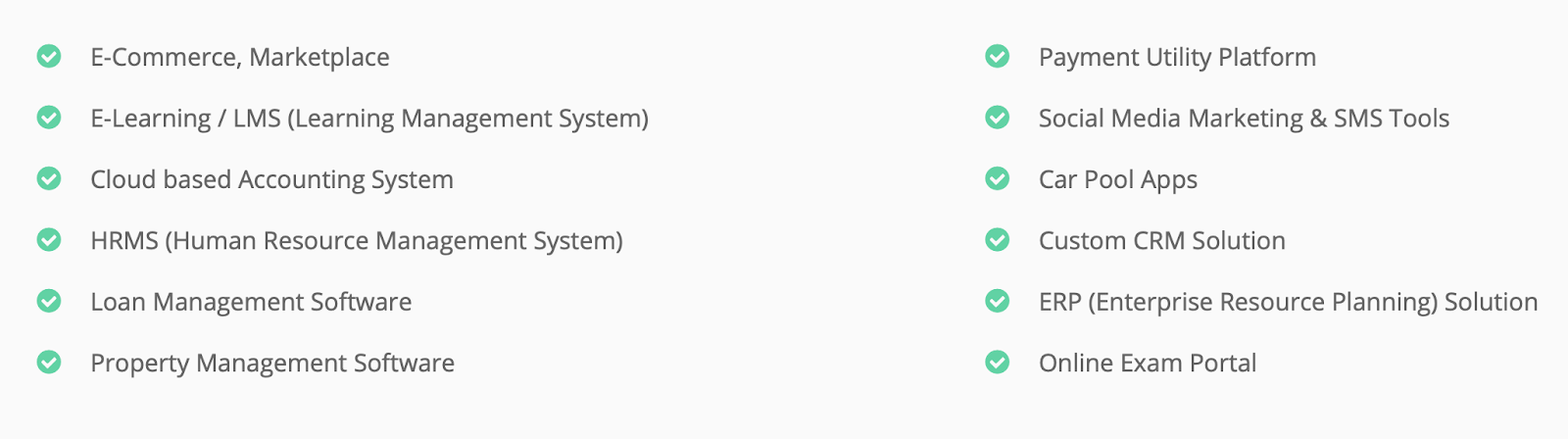Click the checkmark beside Loan Management Software
This screenshot has height=439, width=1568.
point(49,302)
